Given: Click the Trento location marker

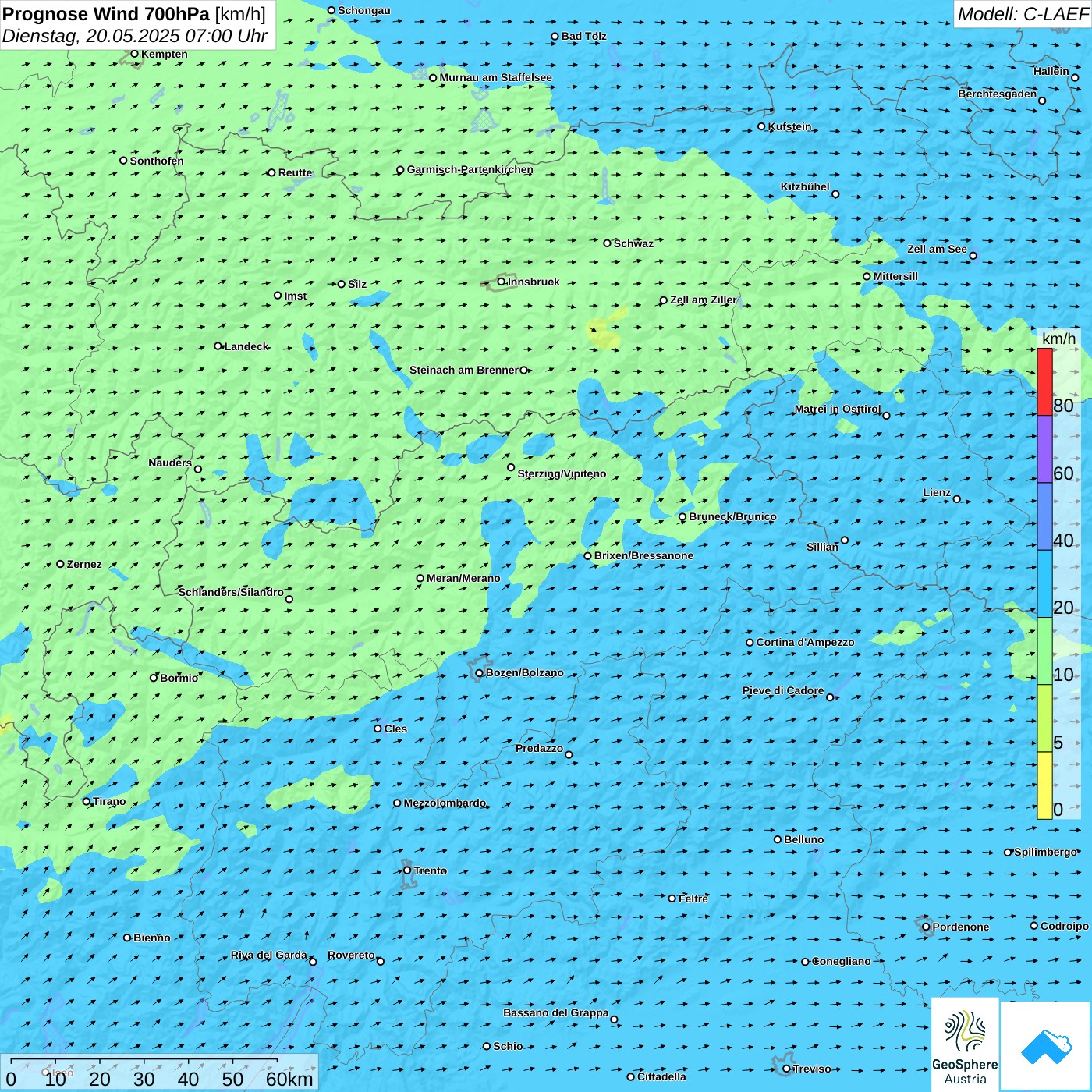Looking at the screenshot, I should coord(407,870).
